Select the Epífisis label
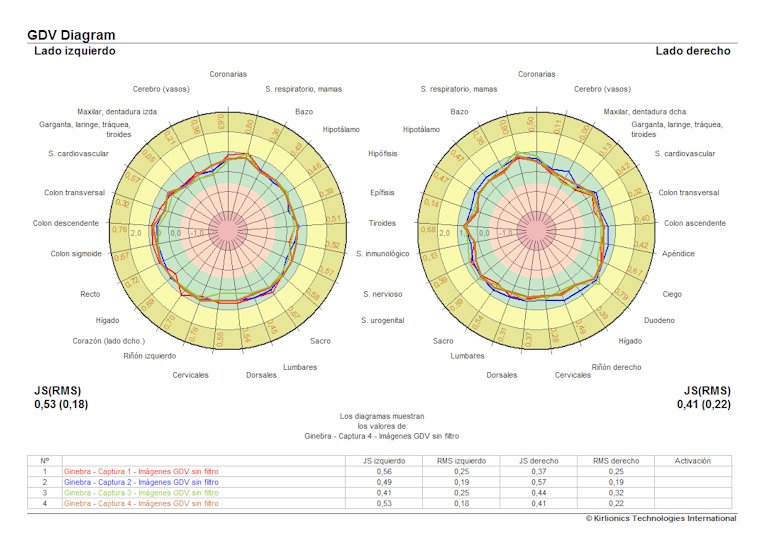Image resolution: width=765 pixels, height=551 pixels. click(x=382, y=191)
